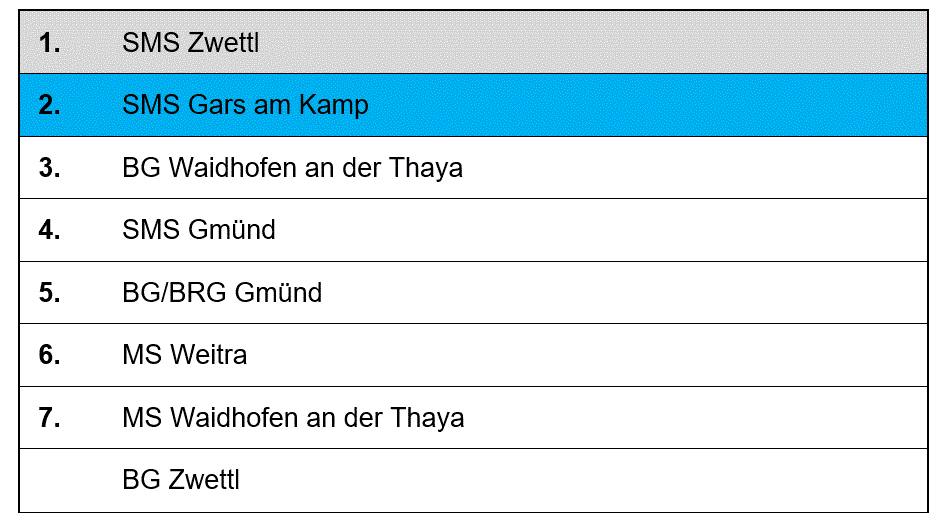946x525 pixels.
Task: Select MS Waidhofen an der Thaya
Action: [293, 418]
